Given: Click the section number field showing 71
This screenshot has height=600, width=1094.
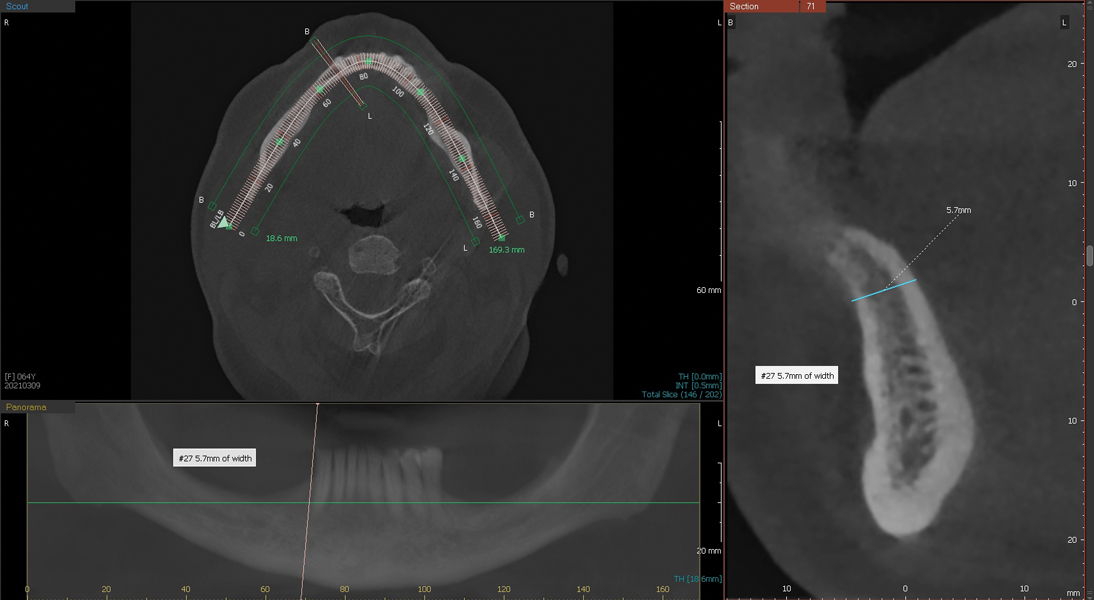Looking at the screenshot, I should point(810,6).
